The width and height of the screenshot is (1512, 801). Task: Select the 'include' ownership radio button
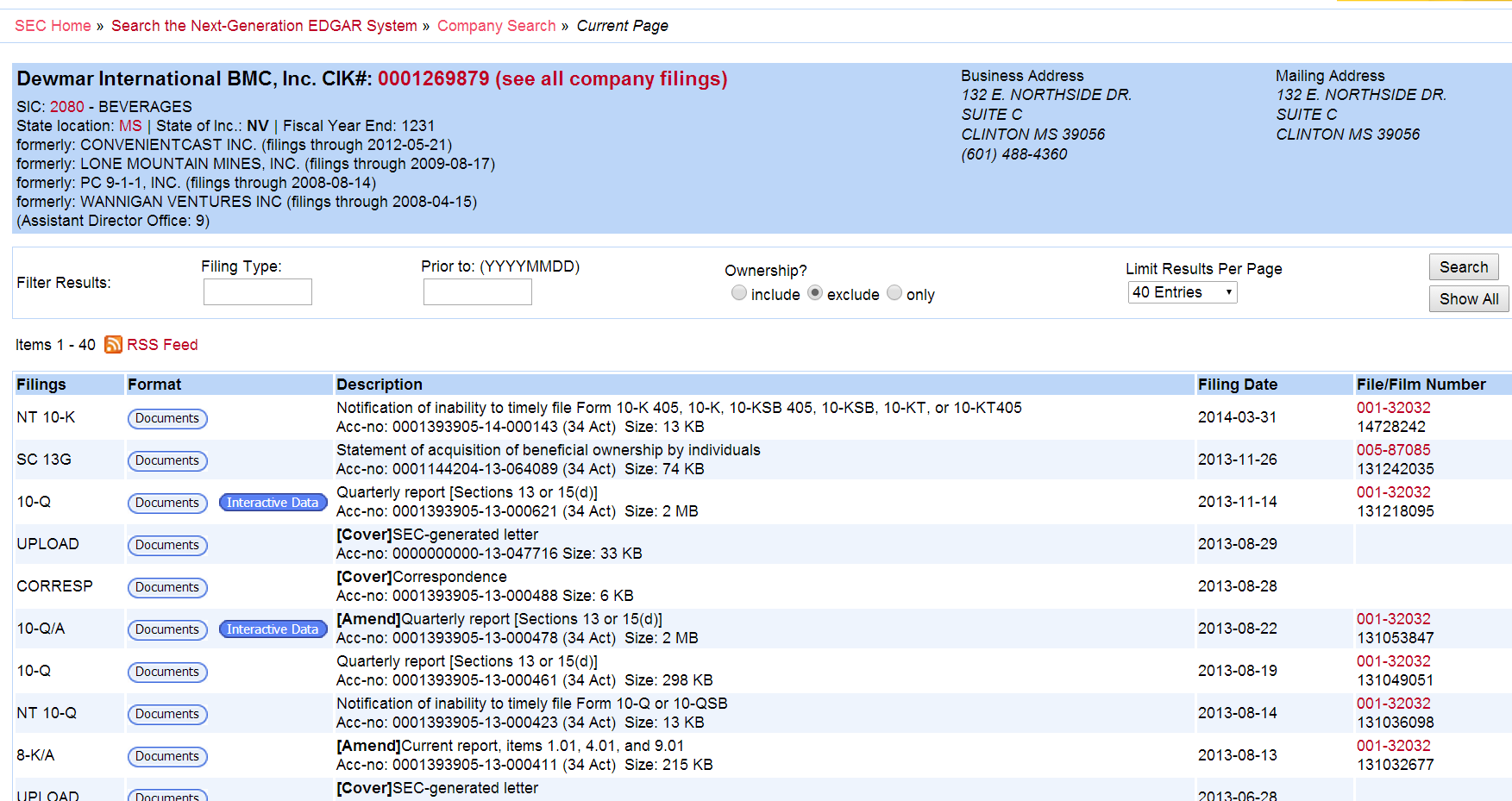[x=739, y=293]
